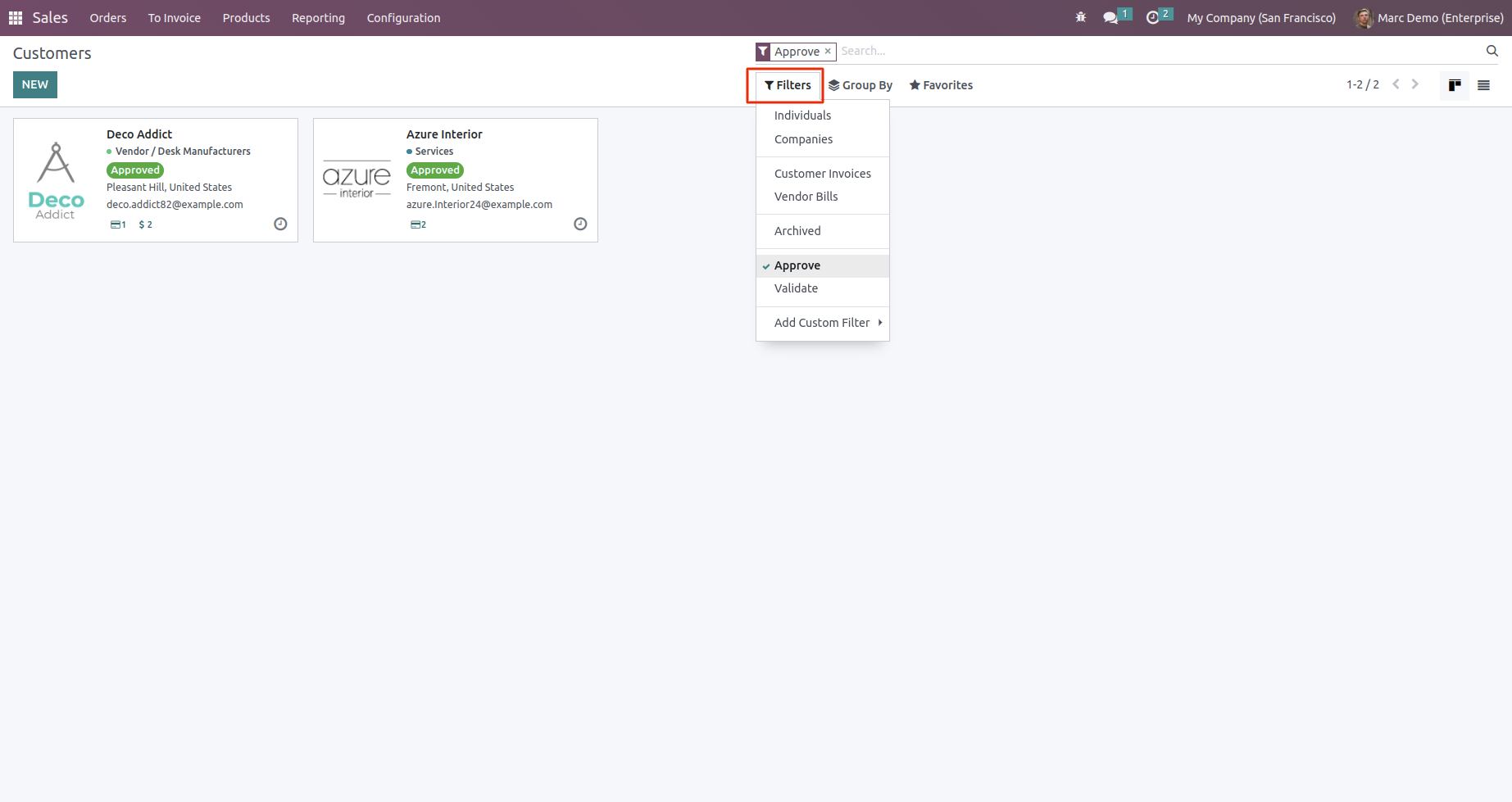Expand Add Custom Filter submenu
The width and height of the screenshot is (1512, 802).
823,323
